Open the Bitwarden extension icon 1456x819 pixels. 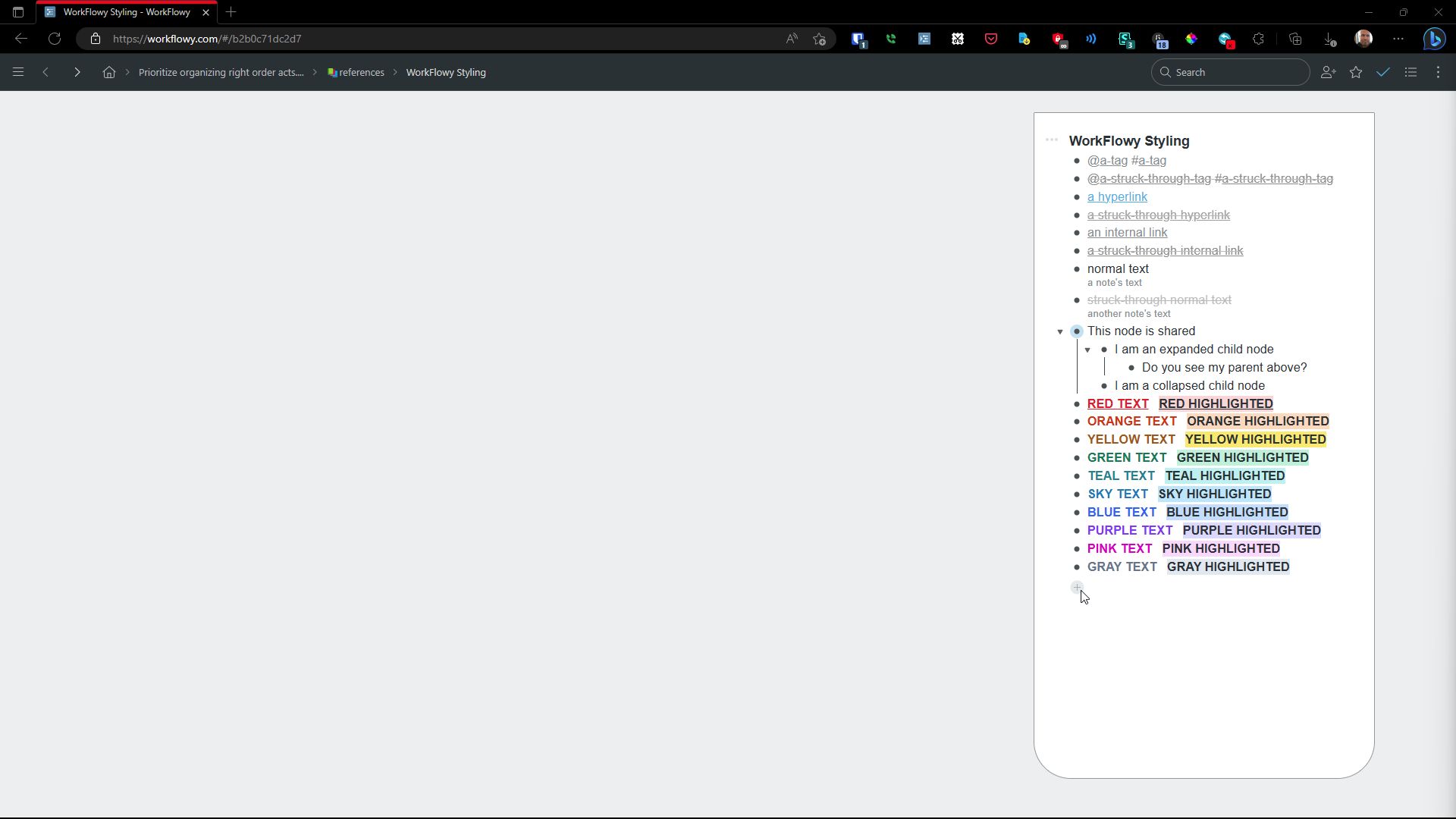tap(858, 39)
